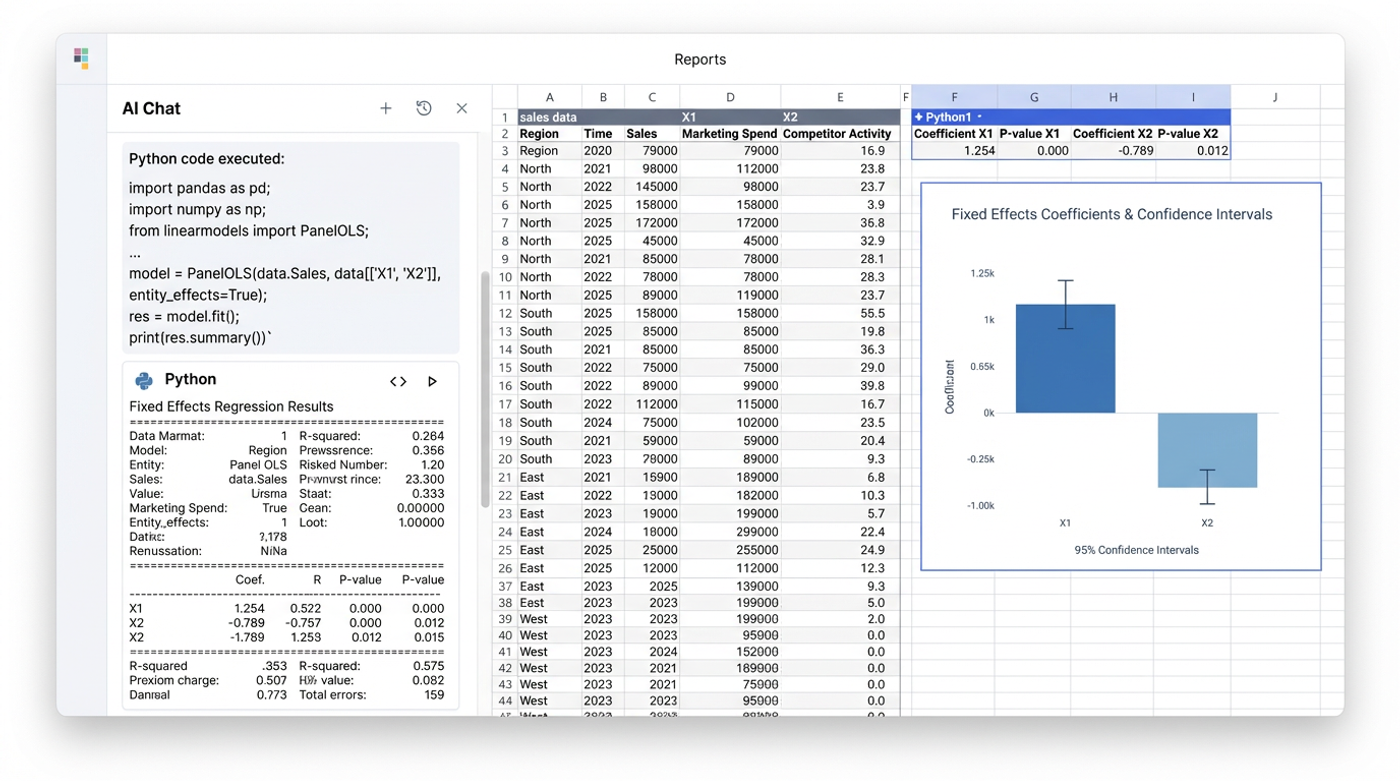
Task: Click the spreadsheet cell 0.012 under P-value X2
Action: (1193, 151)
